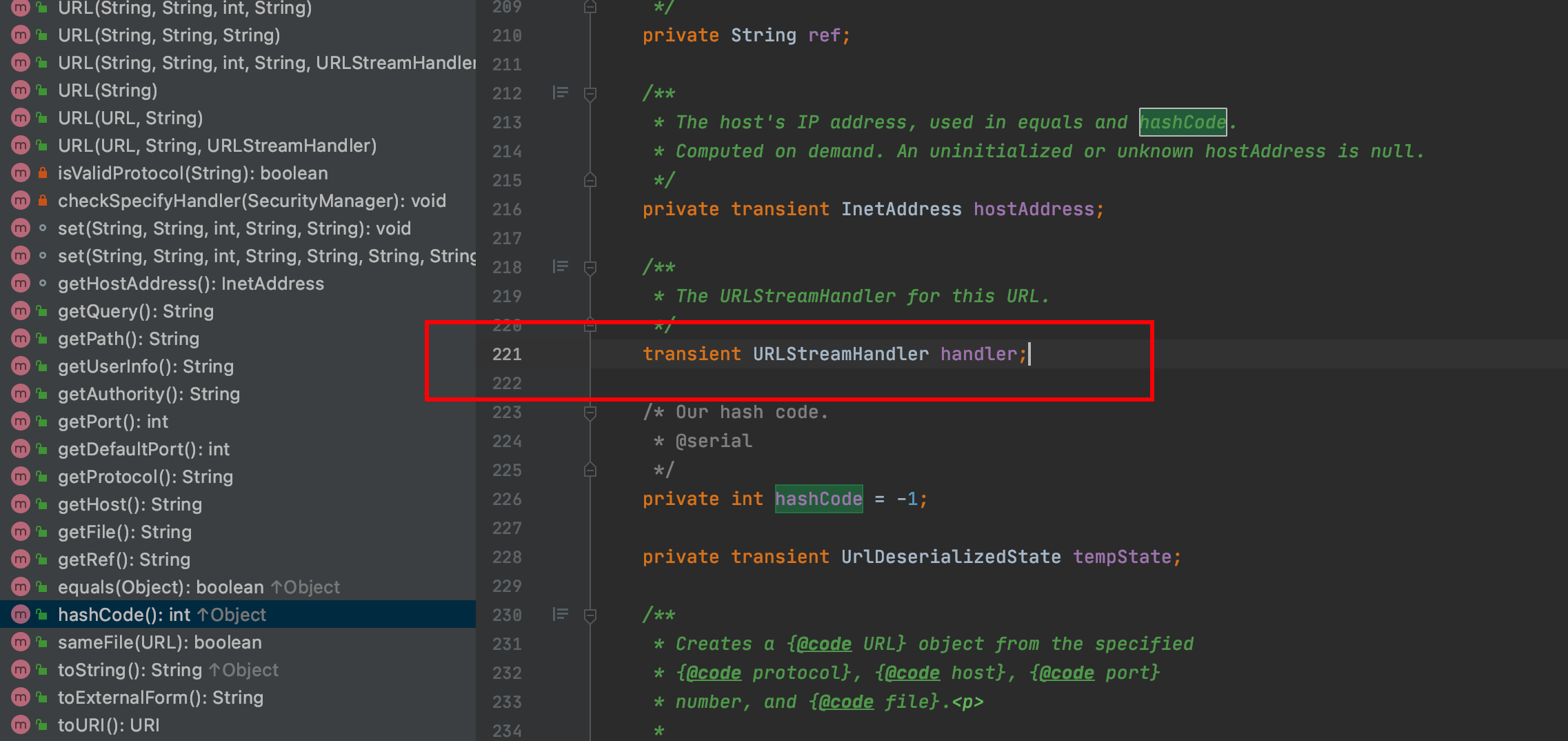
Task: Click private lock icon of isValidProtocol
Action: coord(43,172)
